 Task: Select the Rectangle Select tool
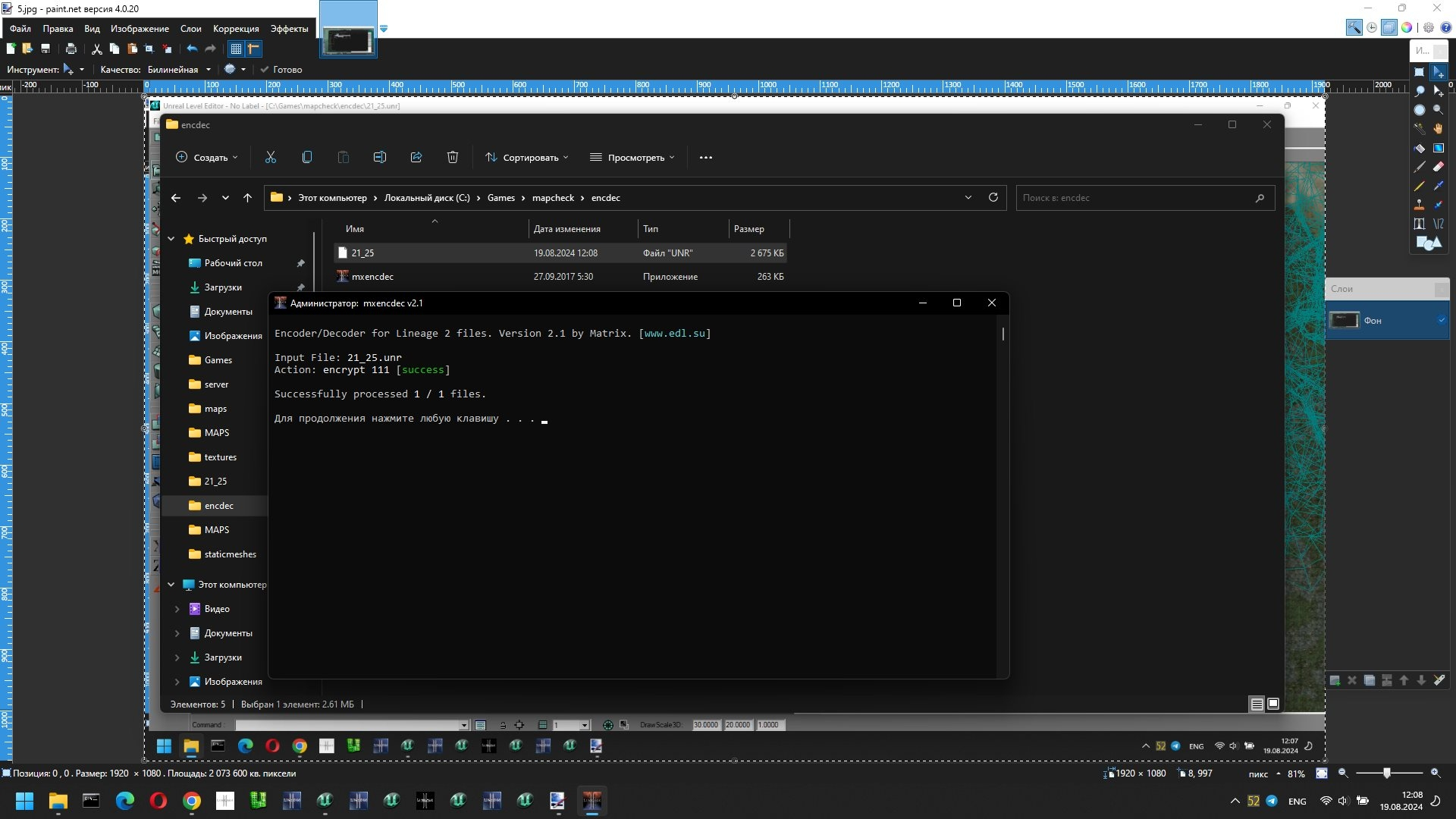tap(1420, 72)
